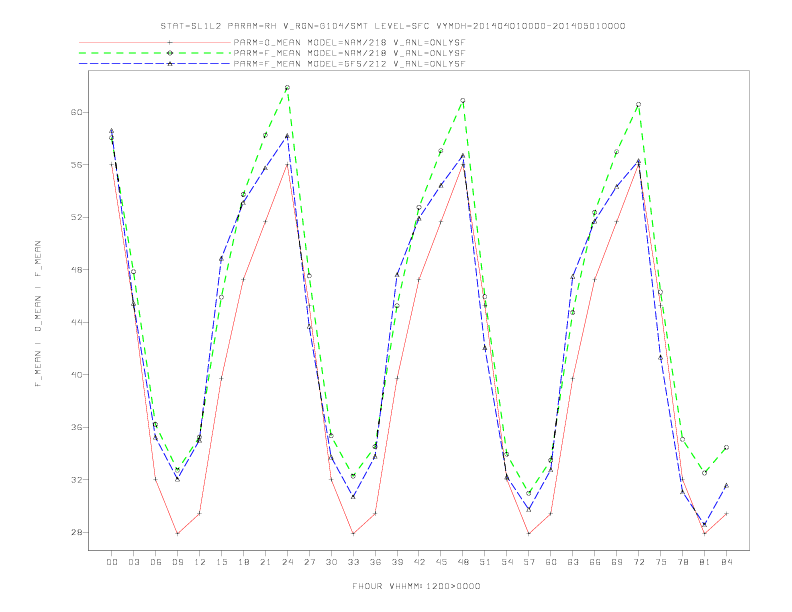Click x-axis tick label 15
This screenshot has height=612, width=792.
click(221, 562)
